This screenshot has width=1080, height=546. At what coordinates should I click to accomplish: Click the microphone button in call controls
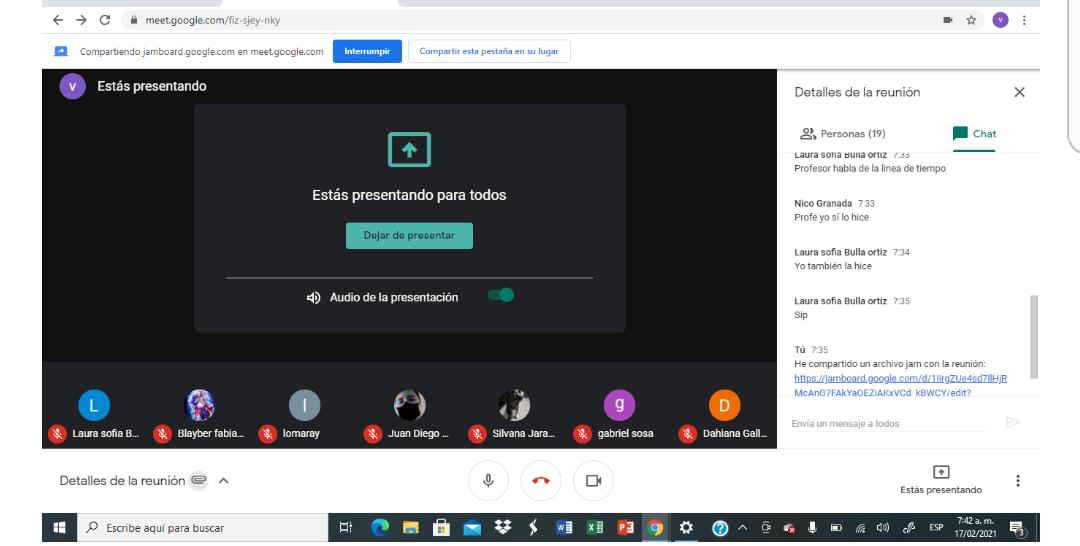click(489, 481)
